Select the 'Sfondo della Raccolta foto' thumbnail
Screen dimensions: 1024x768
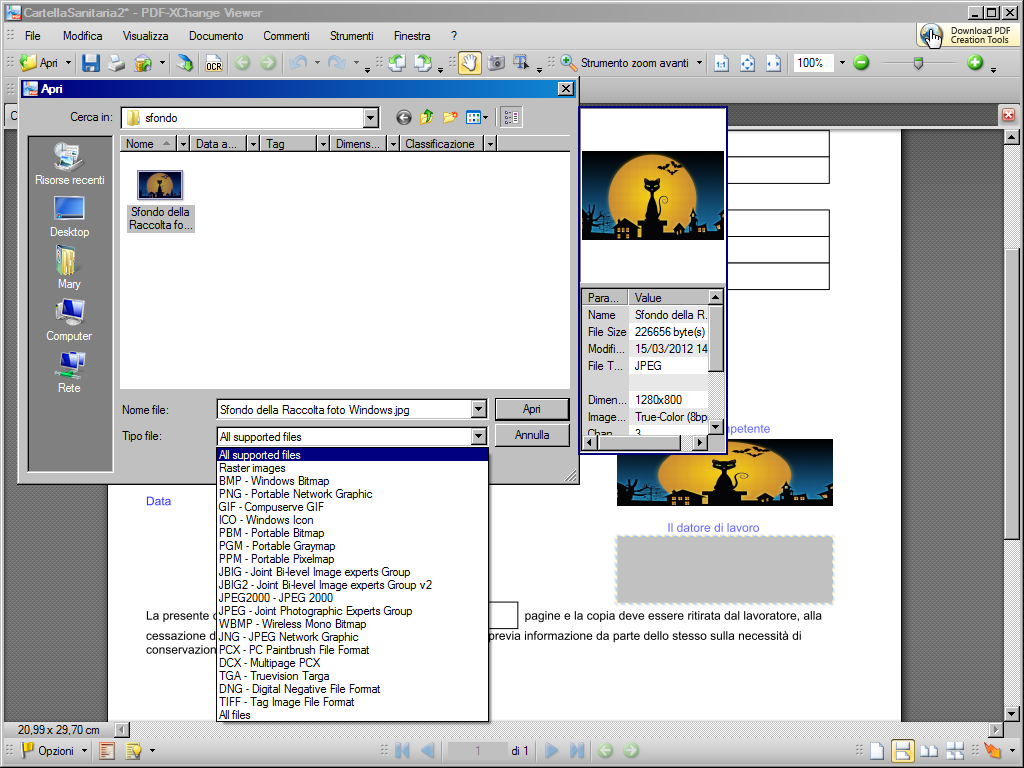tap(160, 200)
